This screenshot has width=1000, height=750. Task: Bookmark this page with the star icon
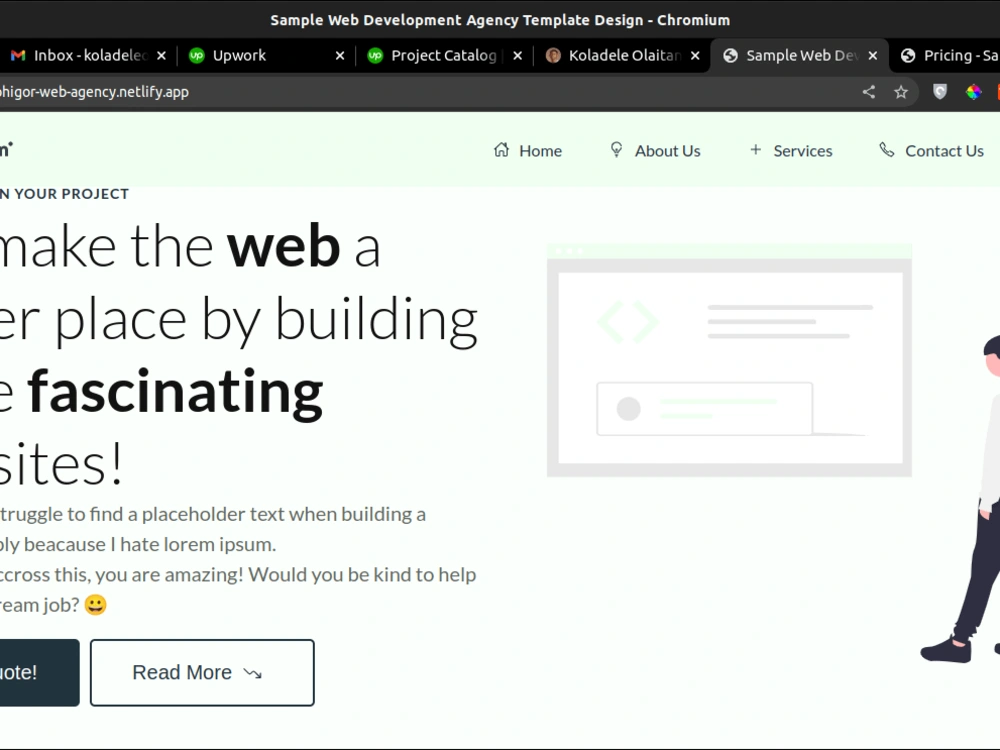click(901, 92)
